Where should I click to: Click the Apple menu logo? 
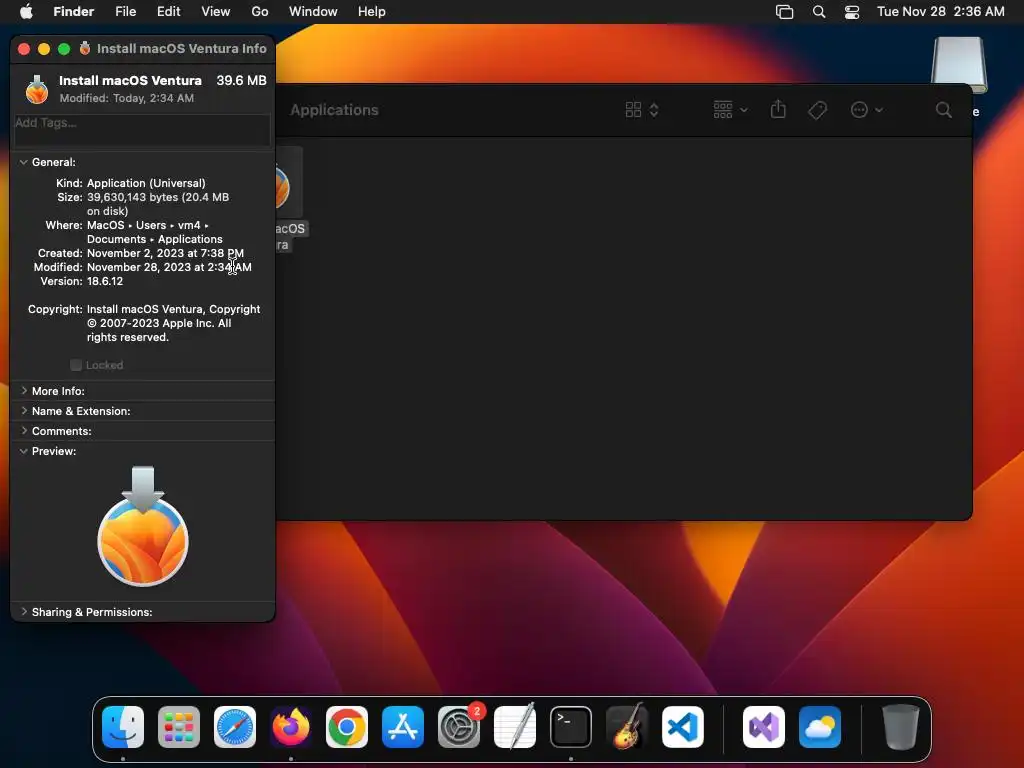point(26,11)
